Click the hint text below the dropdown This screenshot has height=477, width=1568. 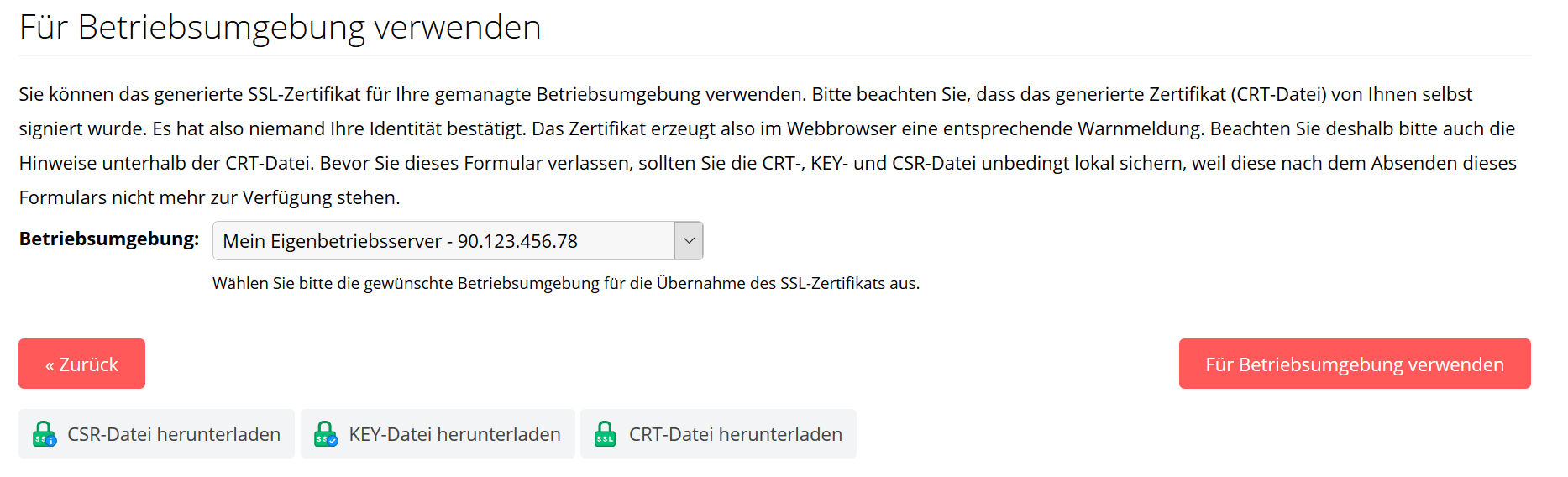click(x=566, y=284)
